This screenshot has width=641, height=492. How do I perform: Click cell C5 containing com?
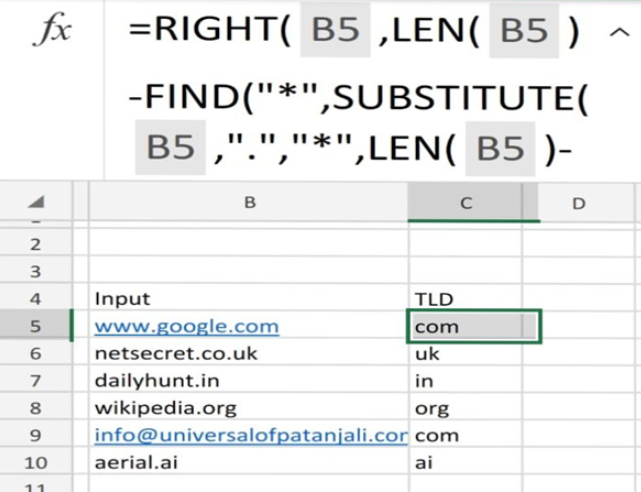(x=474, y=327)
